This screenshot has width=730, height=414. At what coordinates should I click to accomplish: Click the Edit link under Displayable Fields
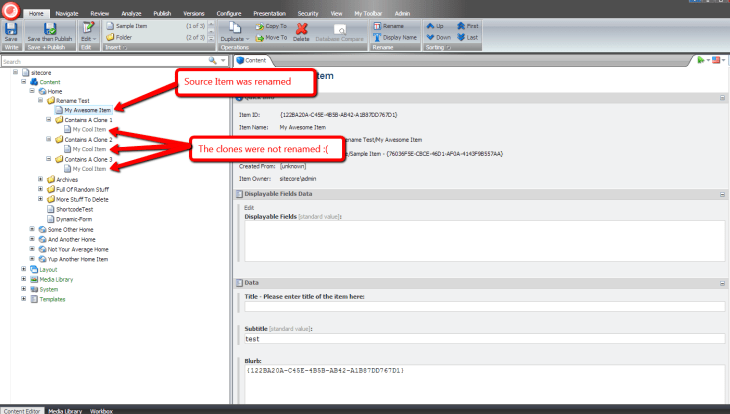pos(249,207)
